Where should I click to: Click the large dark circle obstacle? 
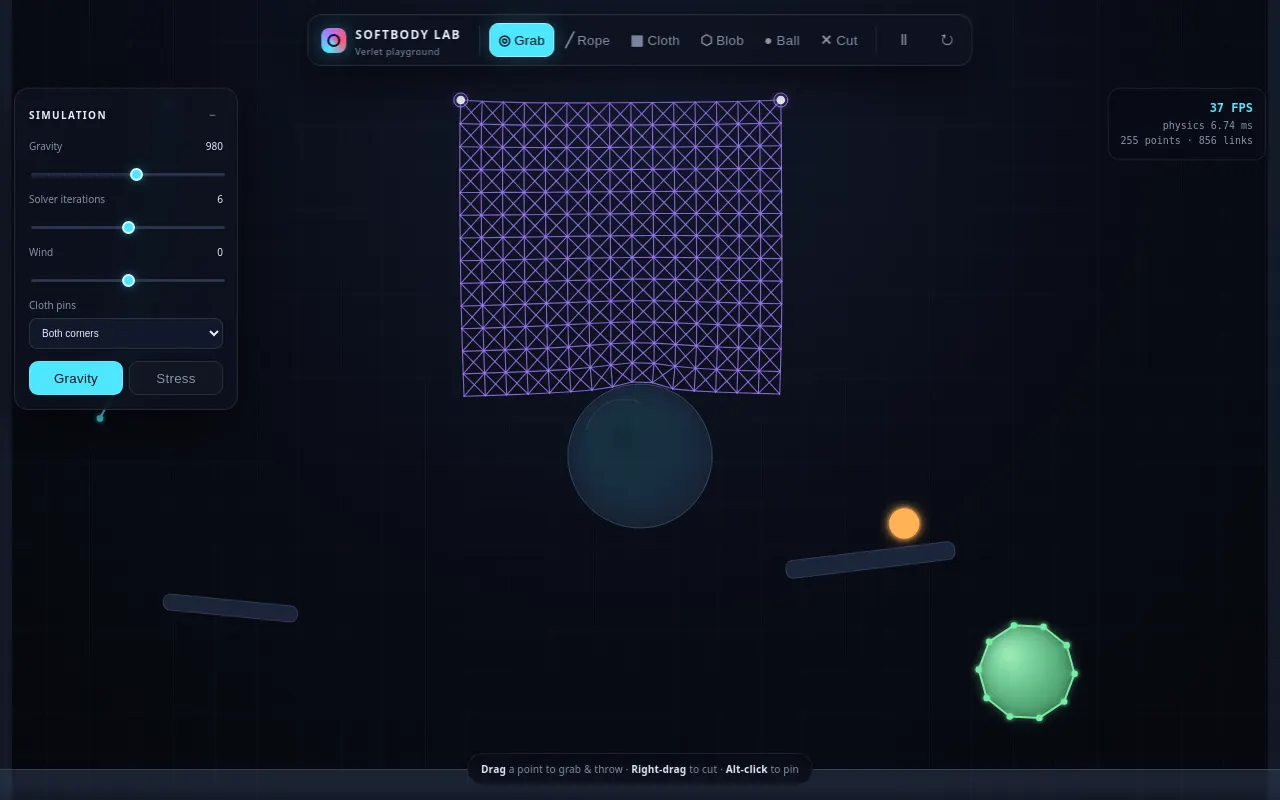[x=640, y=456]
